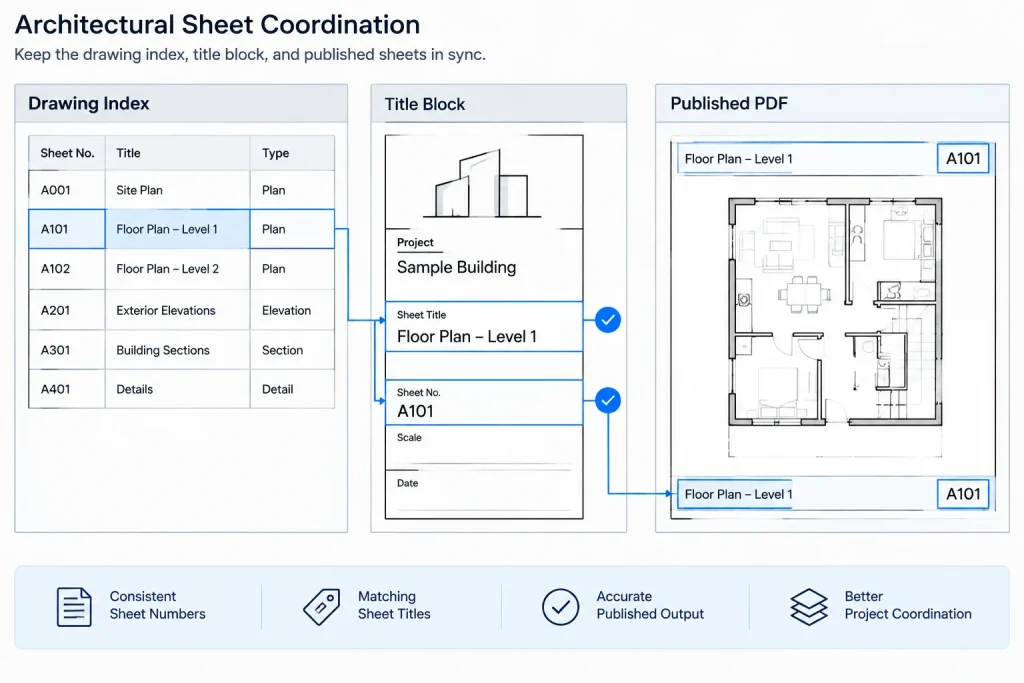Click the top Floor Plan – Level 1 PDF title

739,159
